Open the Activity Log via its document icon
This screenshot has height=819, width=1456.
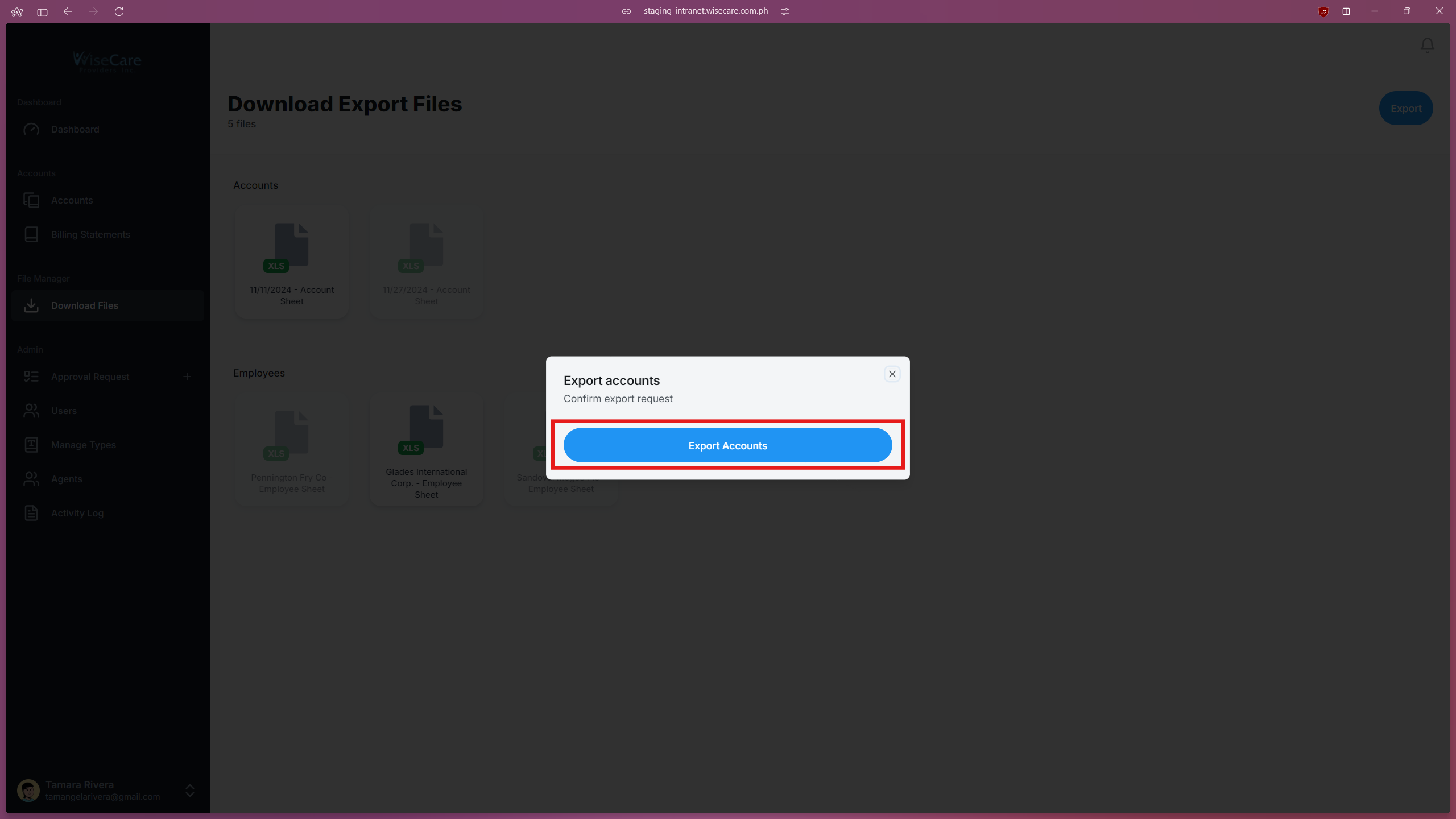point(31,513)
